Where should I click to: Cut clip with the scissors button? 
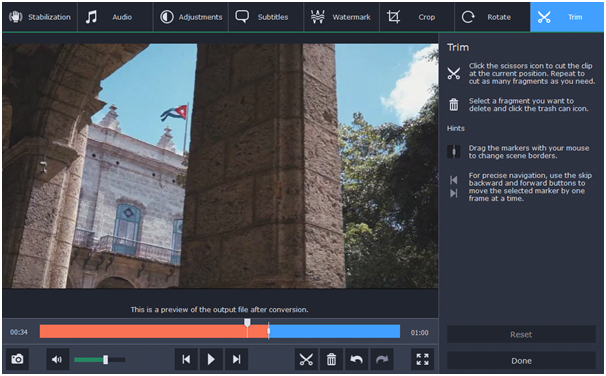click(306, 359)
